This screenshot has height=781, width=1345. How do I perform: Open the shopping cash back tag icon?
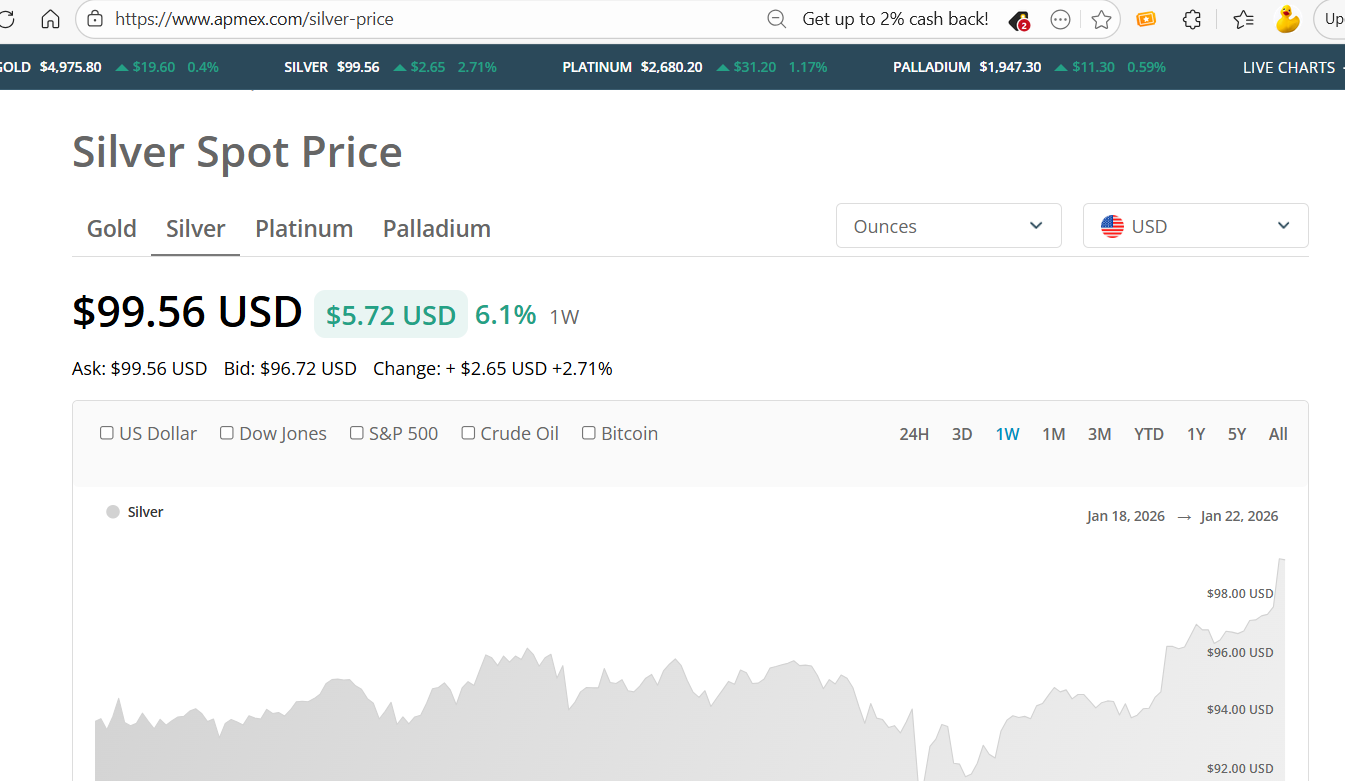point(1019,20)
